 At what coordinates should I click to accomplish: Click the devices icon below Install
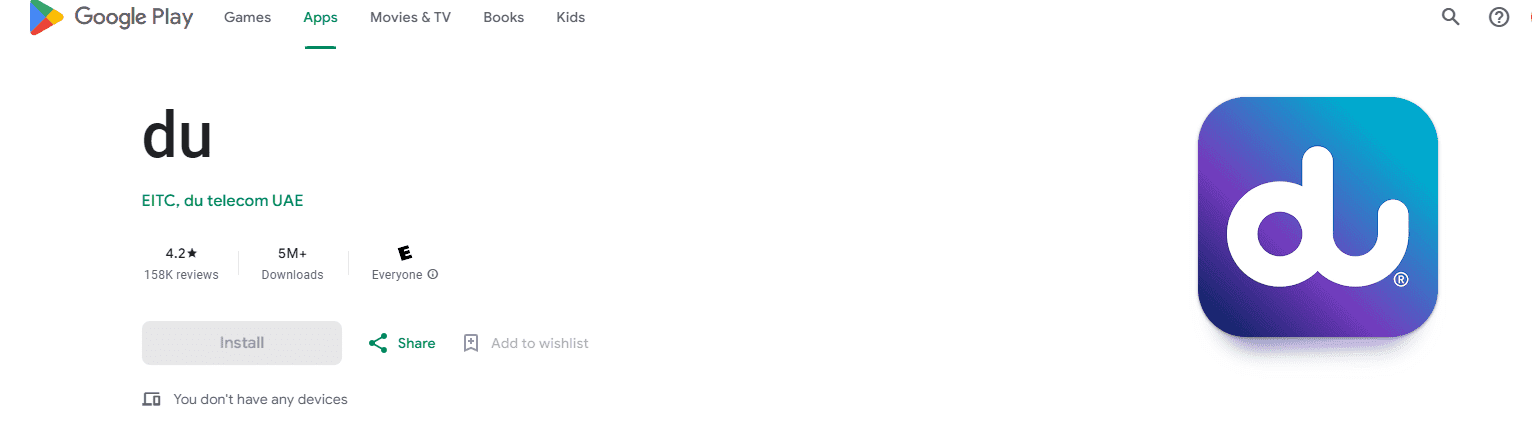coord(152,399)
